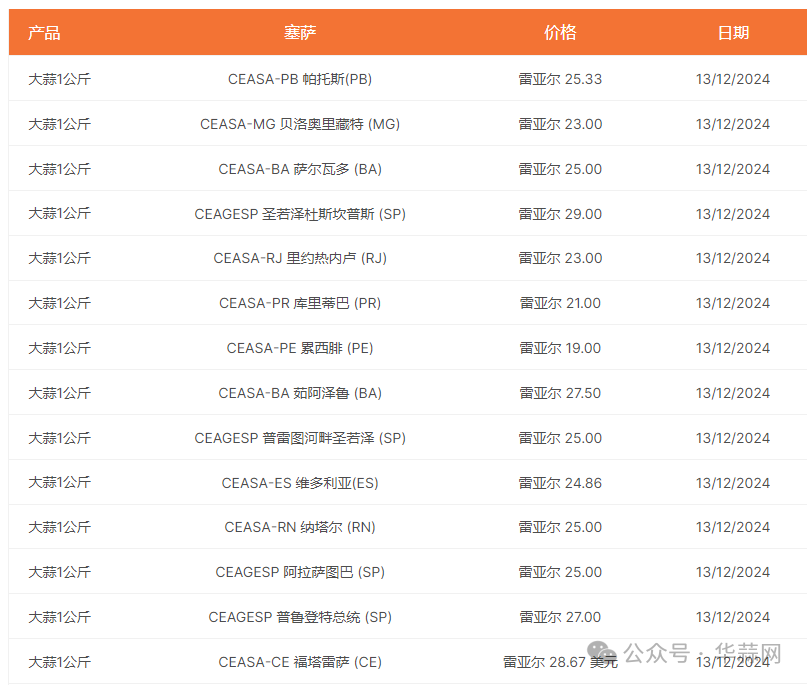The width and height of the screenshot is (807, 685).
Task: Click price 雷亚尔 27.00
Action: (x=560, y=617)
